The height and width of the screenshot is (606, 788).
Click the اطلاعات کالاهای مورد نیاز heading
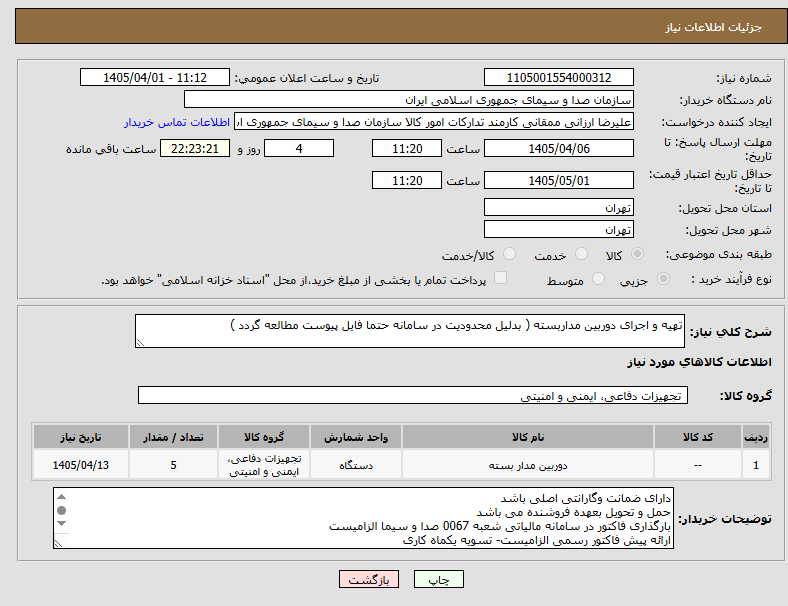click(x=699, y=362)
